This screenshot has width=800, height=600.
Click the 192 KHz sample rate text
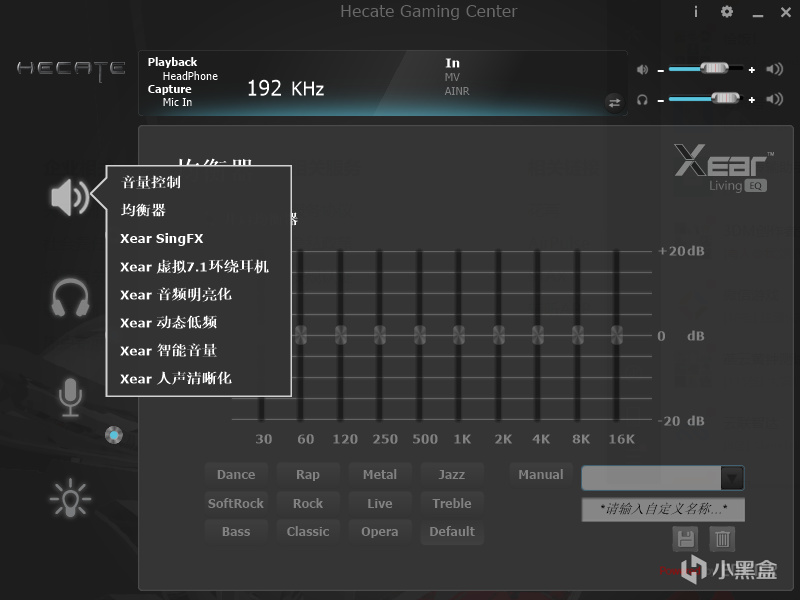286,88
